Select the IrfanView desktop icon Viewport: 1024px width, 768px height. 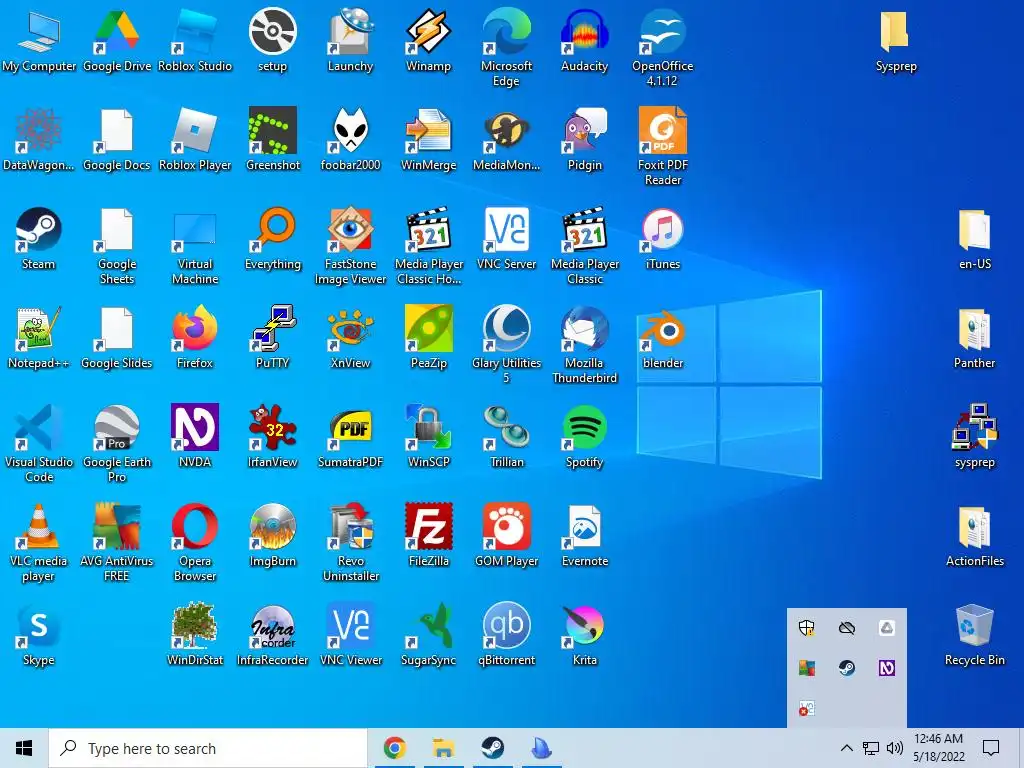(273, 436)
